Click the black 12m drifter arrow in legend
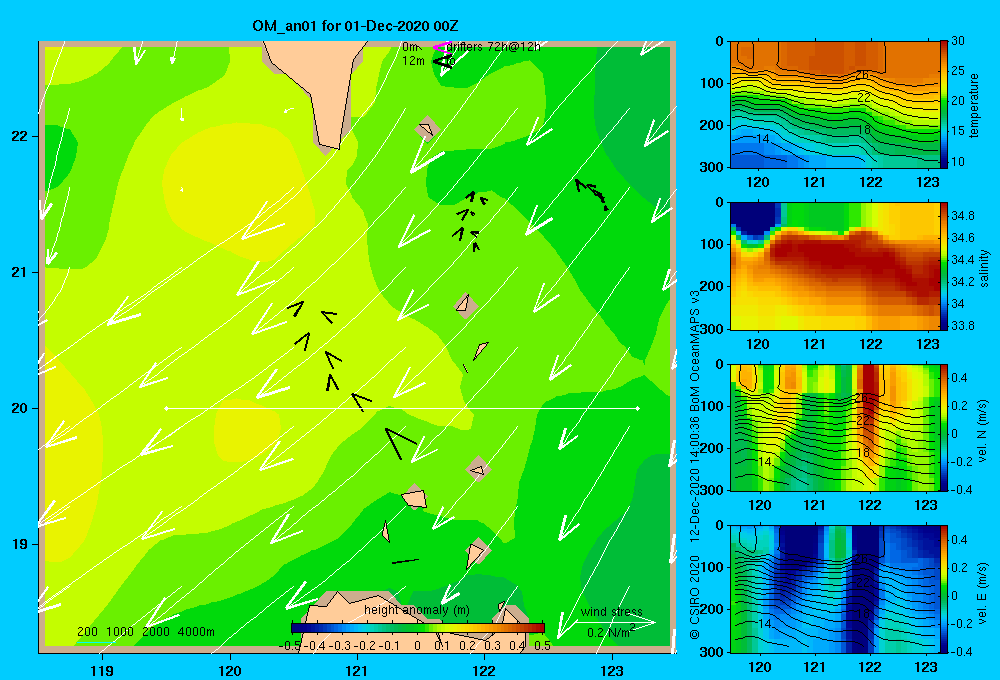Viewport: 1000px width, 680px height. (x=443, y=61)
